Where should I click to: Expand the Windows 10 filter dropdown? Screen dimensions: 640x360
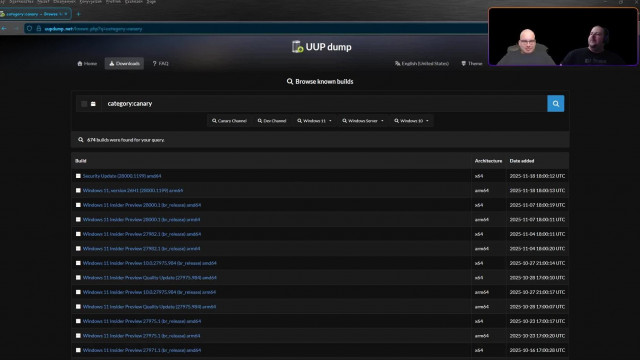[x=411, y=121]
